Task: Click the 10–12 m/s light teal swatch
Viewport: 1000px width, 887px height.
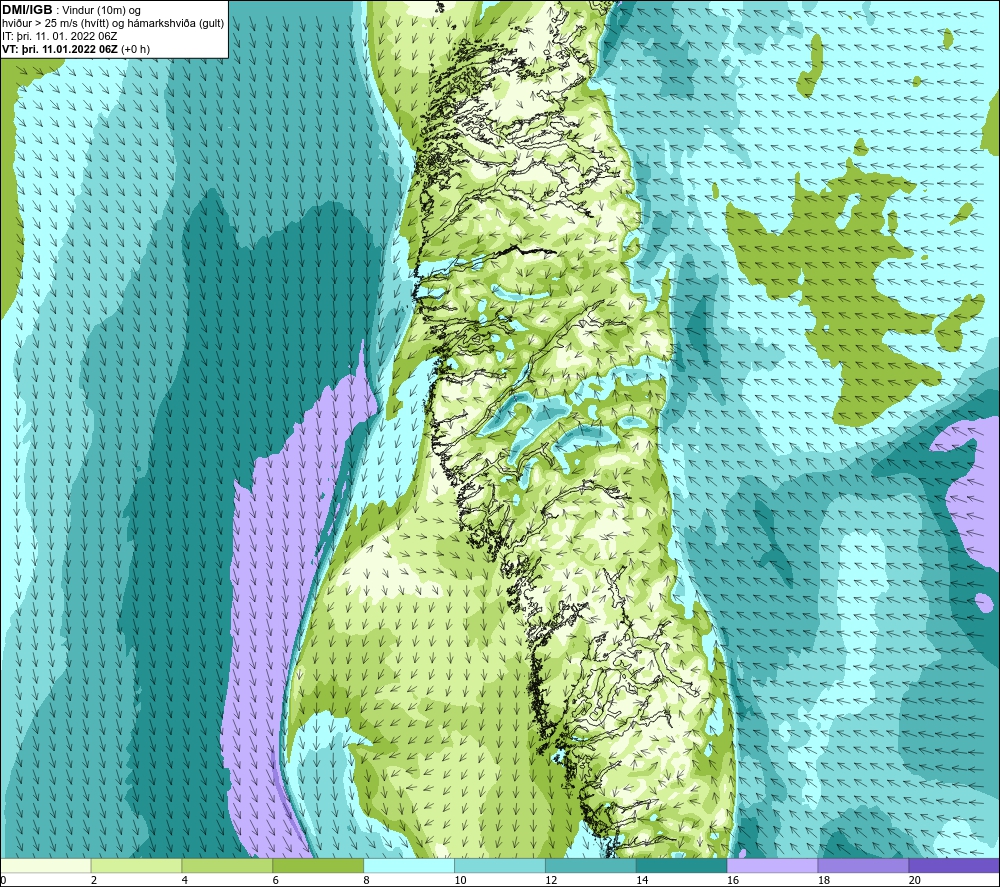Action: (x=500, y=866)
